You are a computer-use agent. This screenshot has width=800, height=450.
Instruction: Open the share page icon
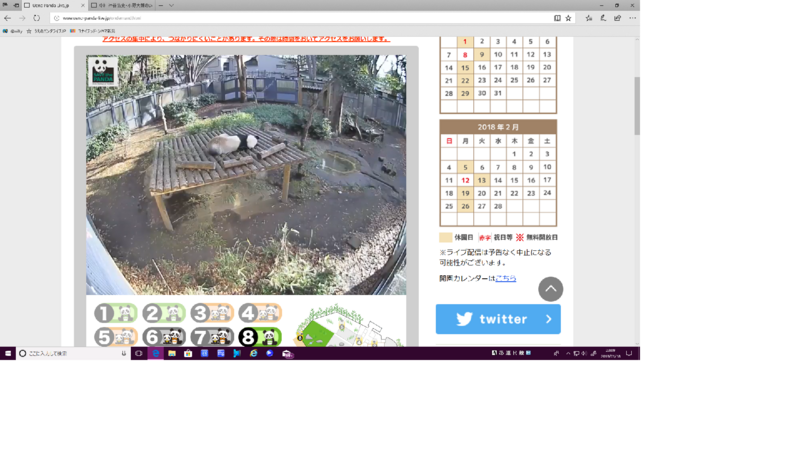point(617,18)
